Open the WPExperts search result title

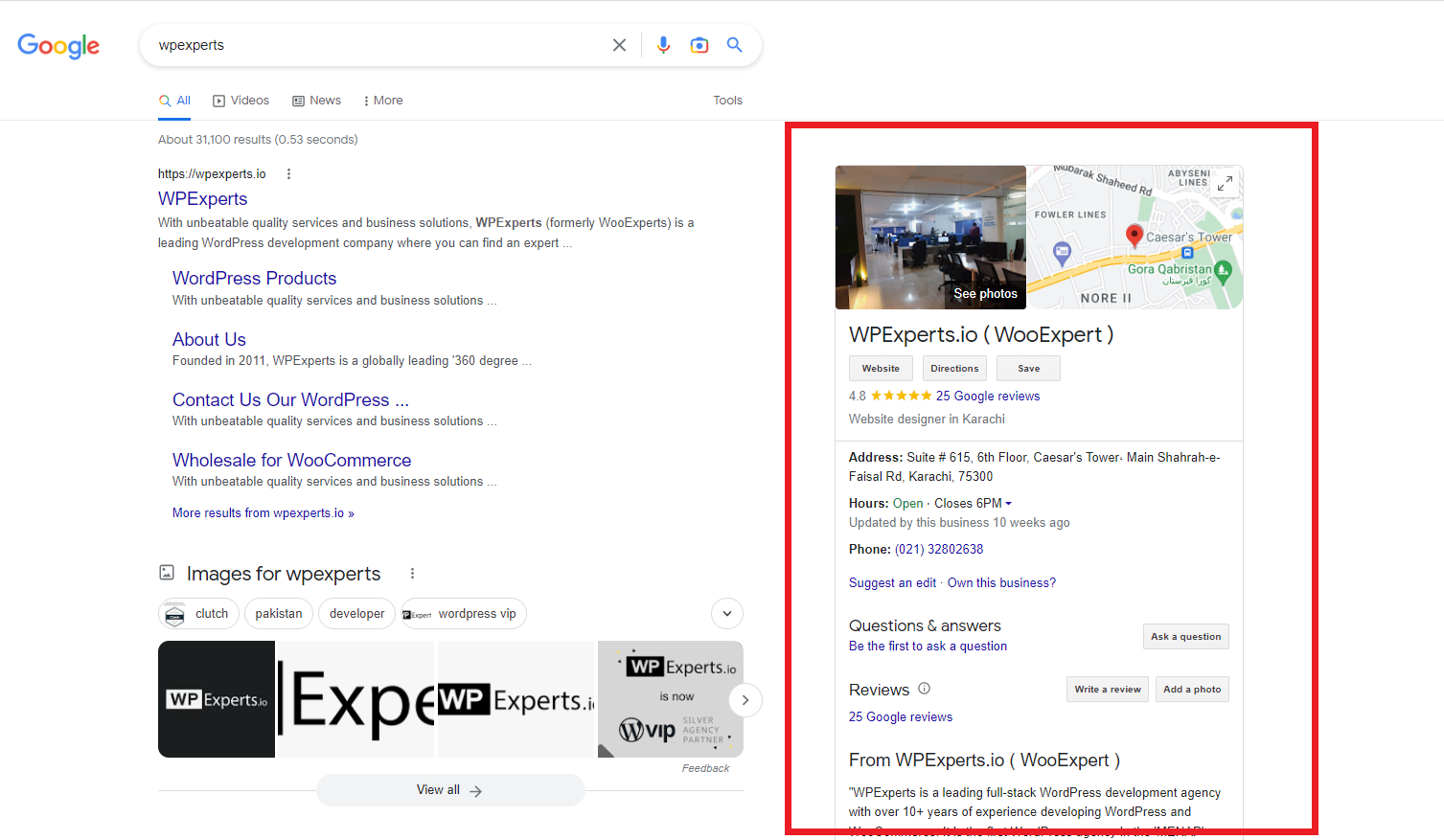click(203, 198)
